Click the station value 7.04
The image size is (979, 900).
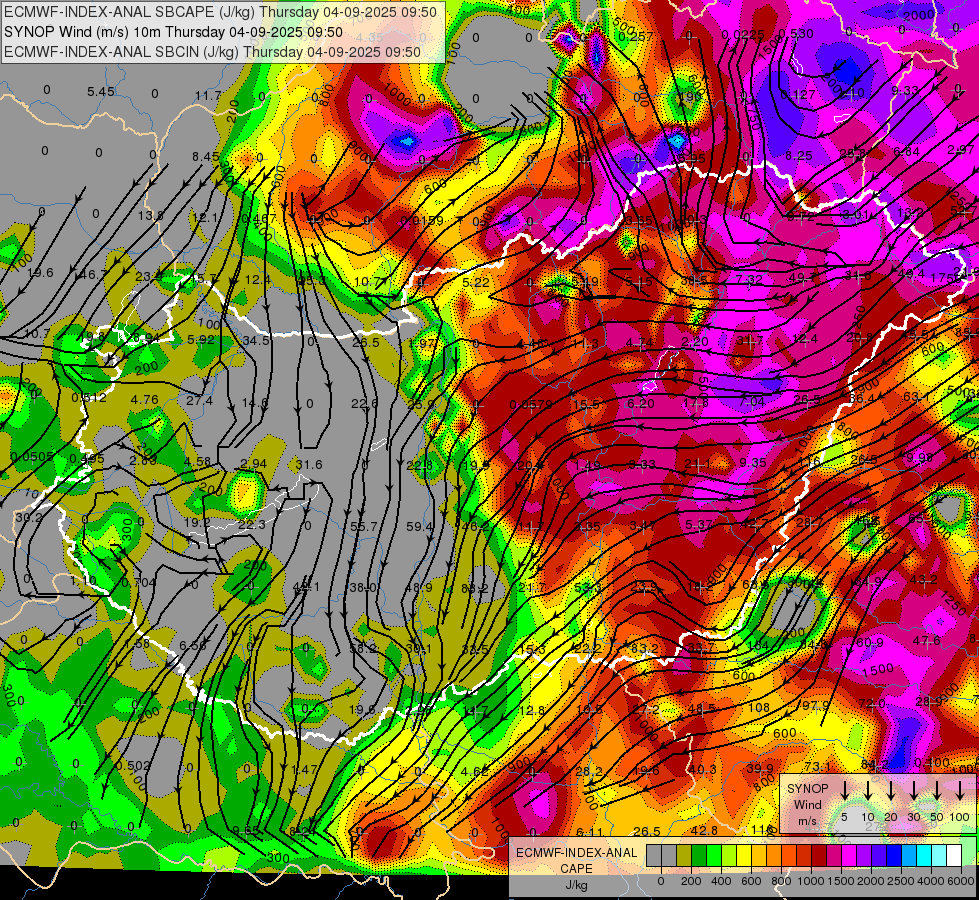pos(752,400)
